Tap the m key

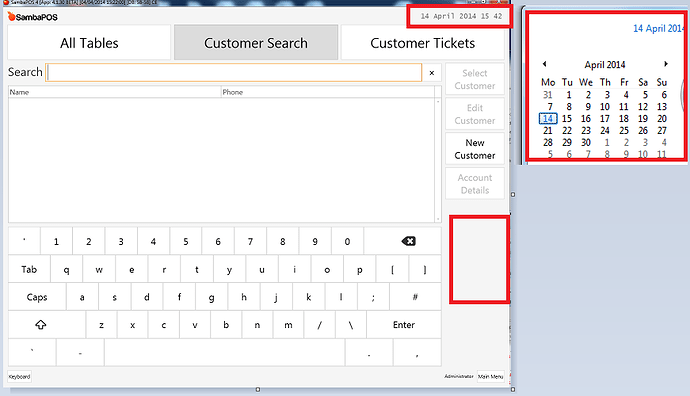pos(288,325)
